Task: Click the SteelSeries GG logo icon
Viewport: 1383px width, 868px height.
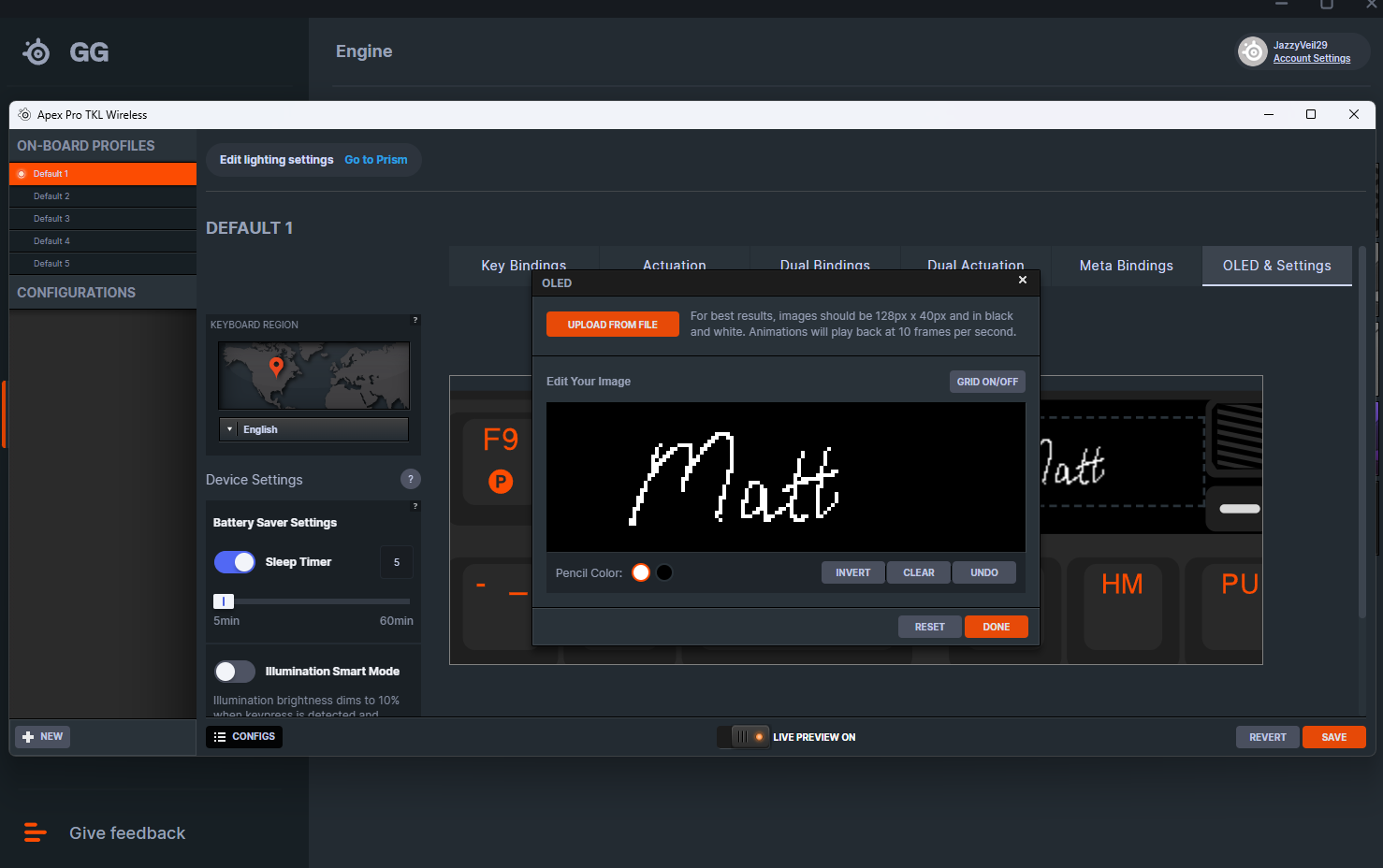Action: 37,51
